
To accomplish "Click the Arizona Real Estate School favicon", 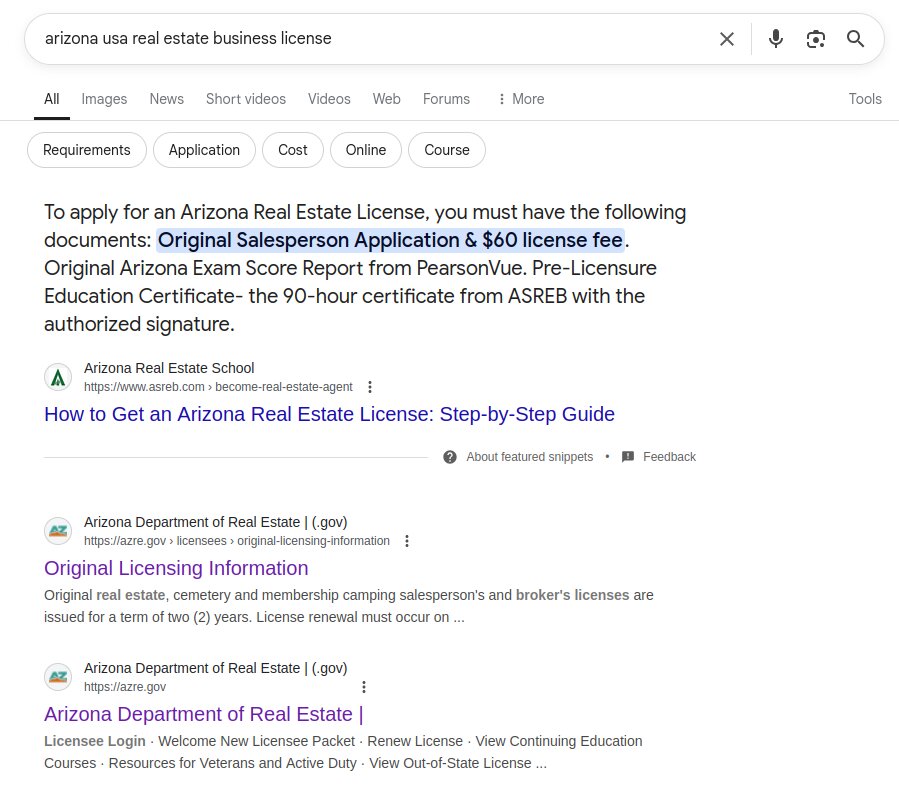I will tap(58, 377).
